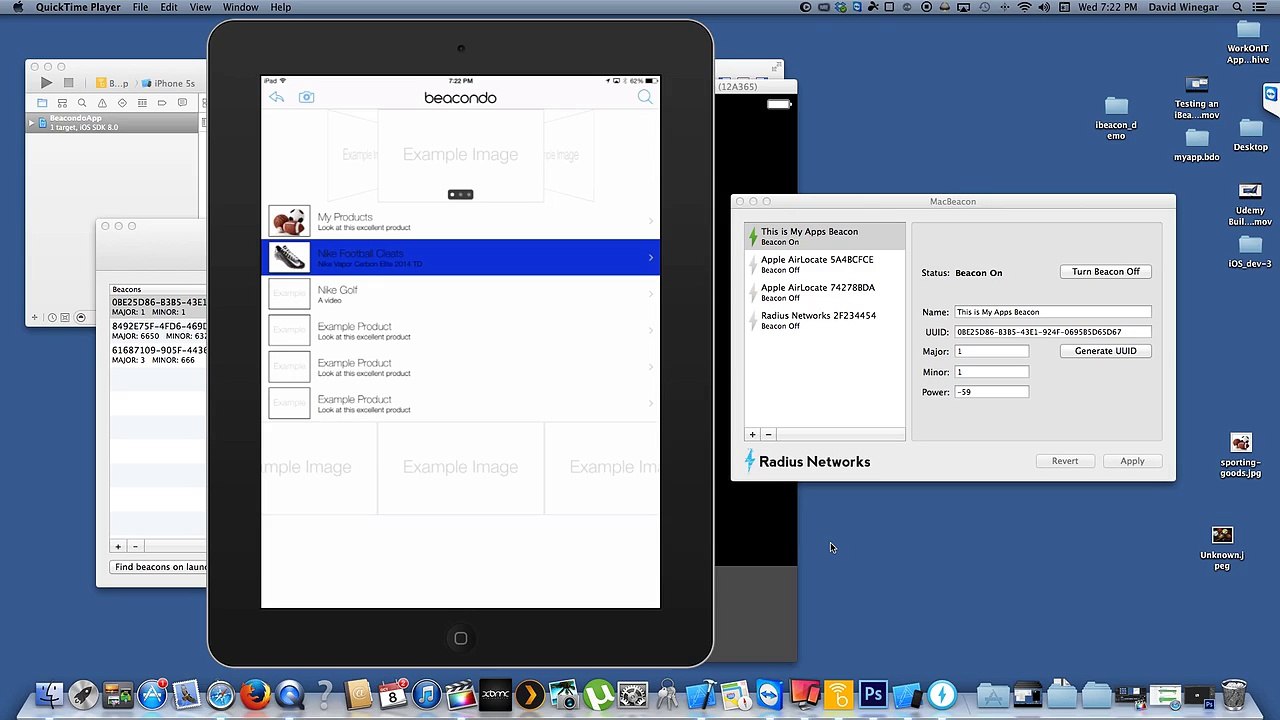This screenshot has width=1280, height=720.
Task: Open Spotlight search in the menu bar
Action: coord(1236,7)
